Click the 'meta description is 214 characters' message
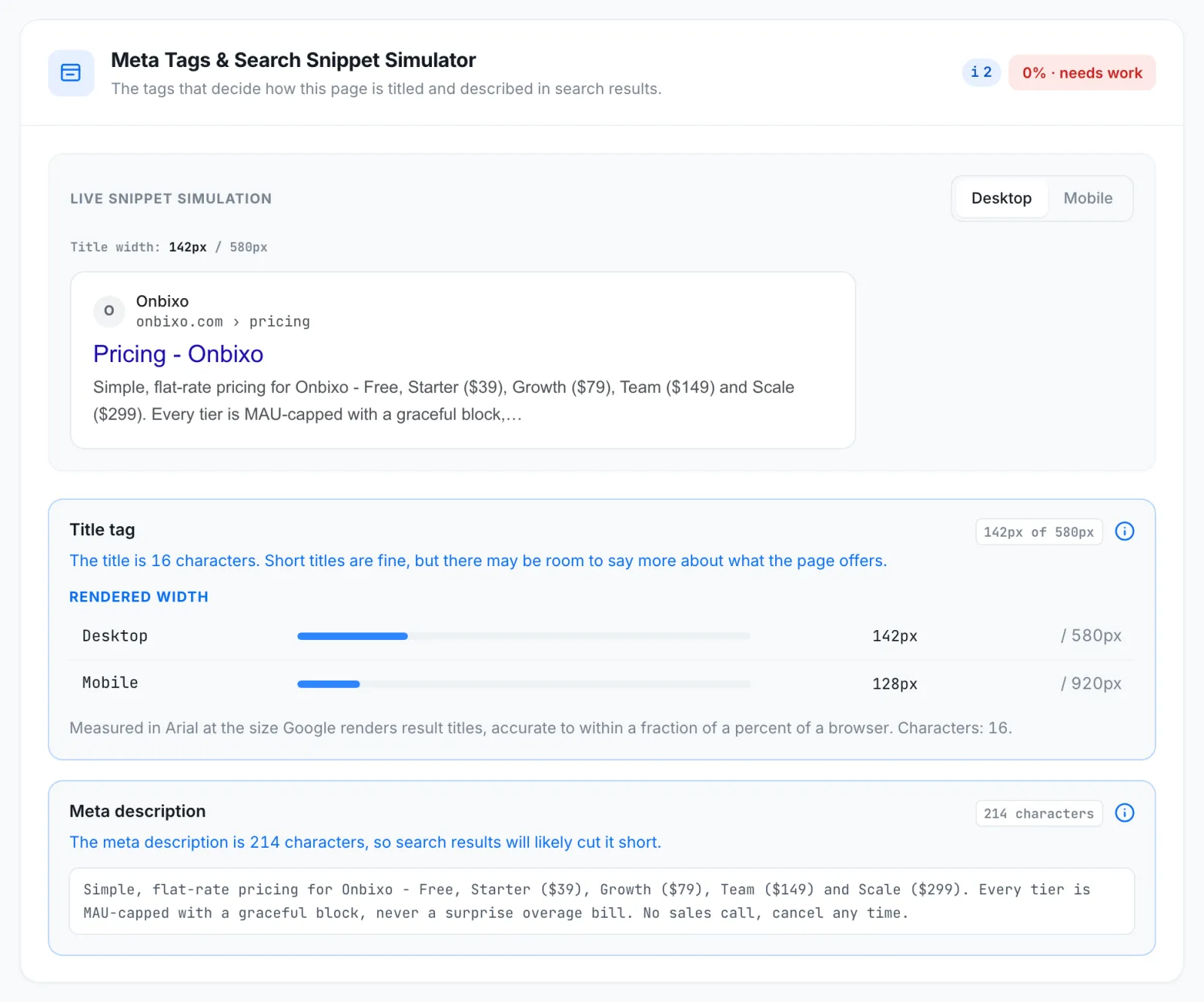Viewport: 1204px width, 1002px height. pos(366,842)
